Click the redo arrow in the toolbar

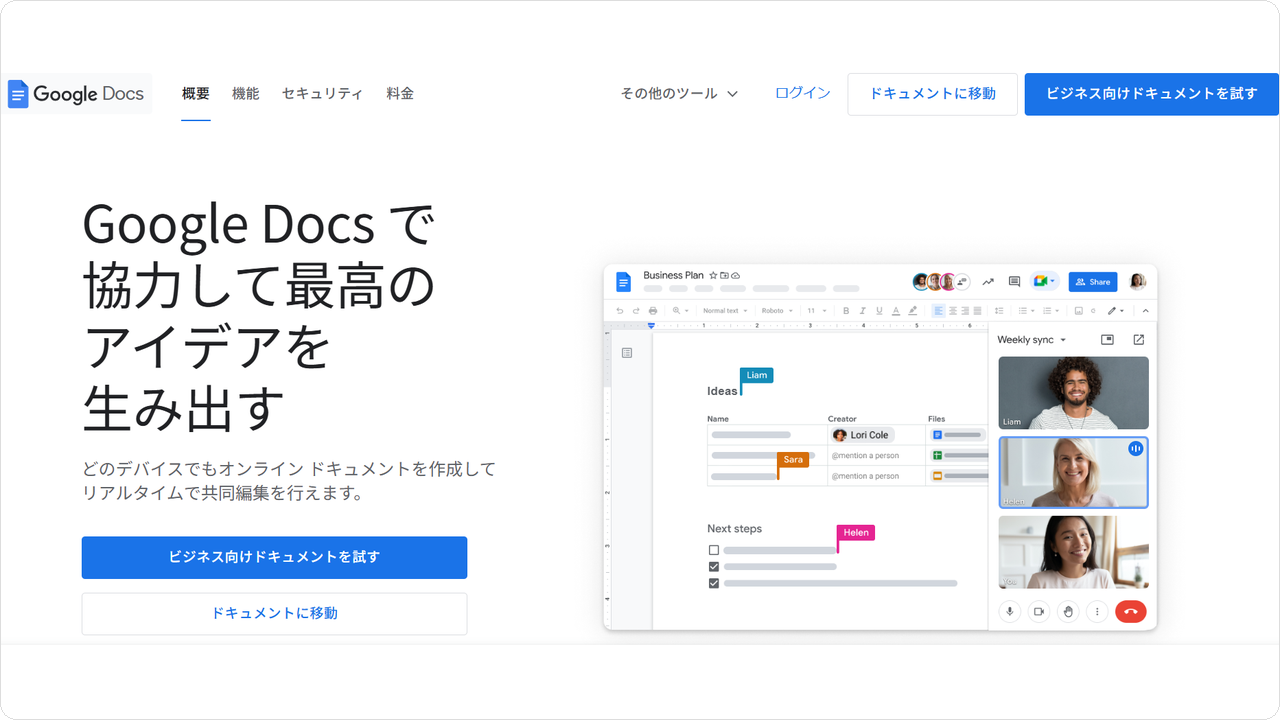point(636,311)
